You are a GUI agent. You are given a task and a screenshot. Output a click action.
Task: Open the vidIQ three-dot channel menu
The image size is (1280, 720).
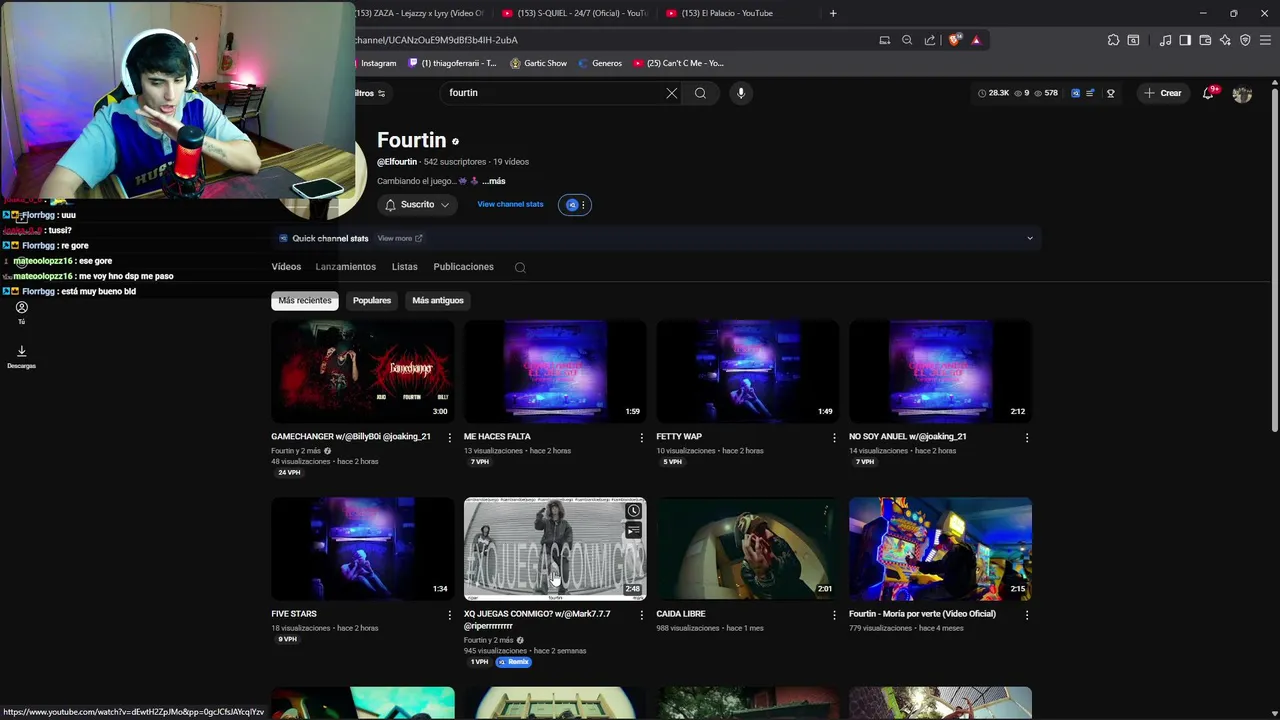point(583,205)
